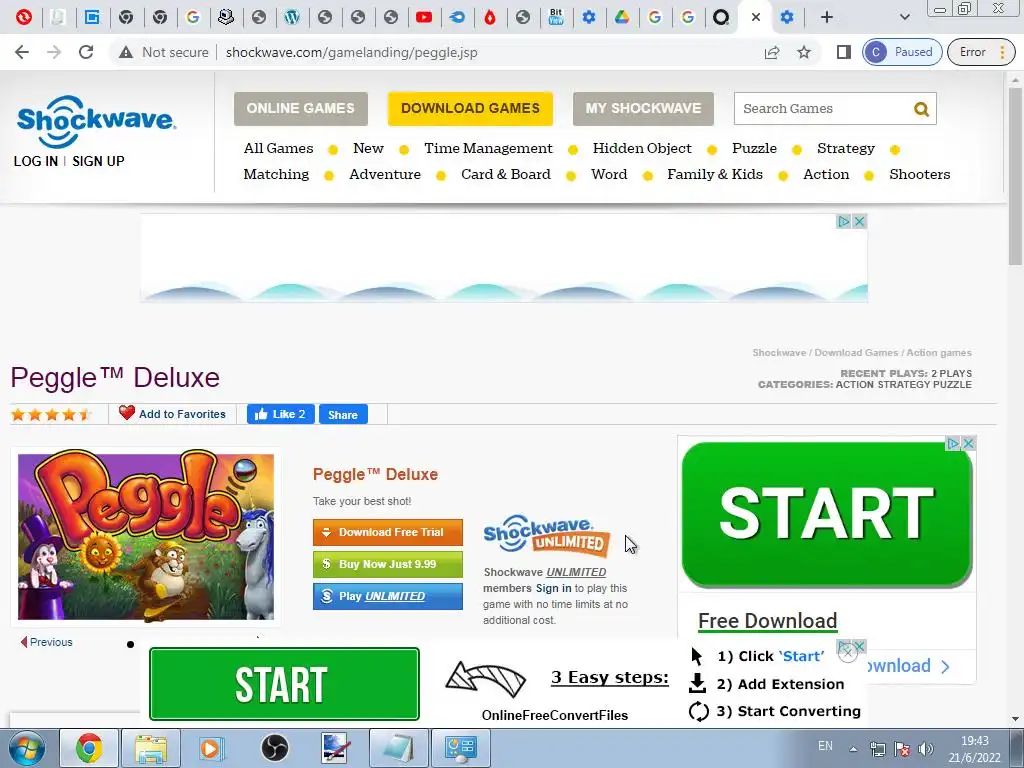Viewport: 1024px width, 768px height.
Task: Click the green START banner at bottom
Action: click(284, 684)
